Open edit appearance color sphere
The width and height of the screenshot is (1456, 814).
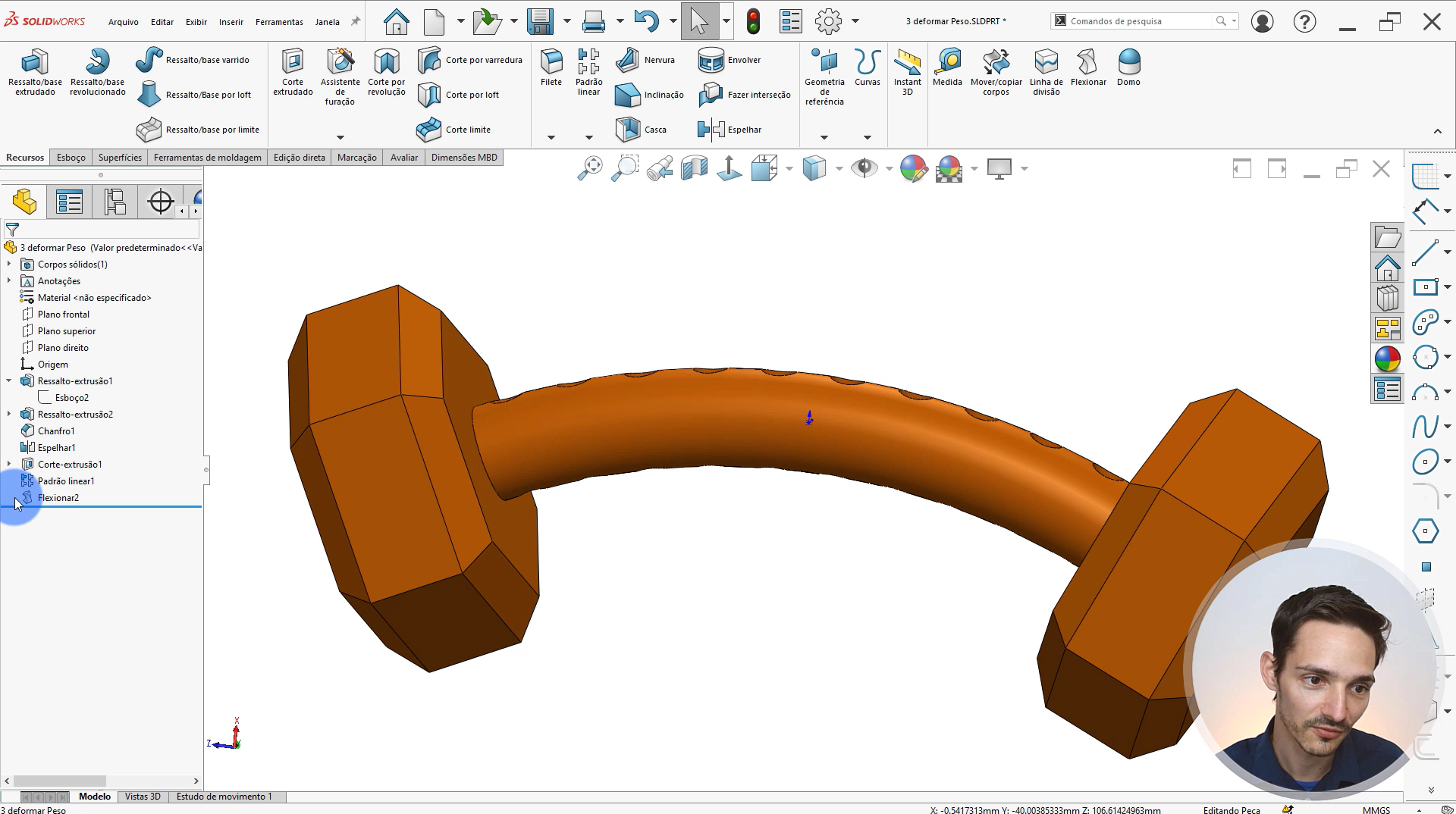[914, 168]
